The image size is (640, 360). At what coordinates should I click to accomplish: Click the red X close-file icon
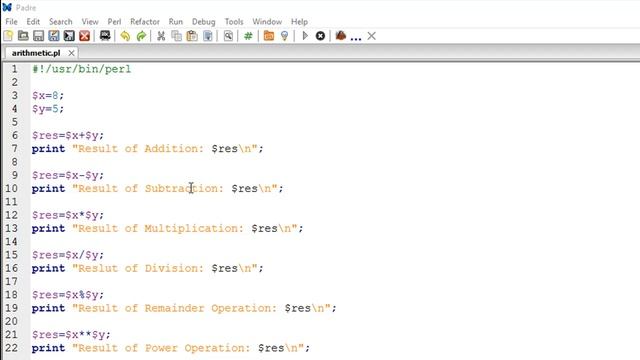click(84, 36)
